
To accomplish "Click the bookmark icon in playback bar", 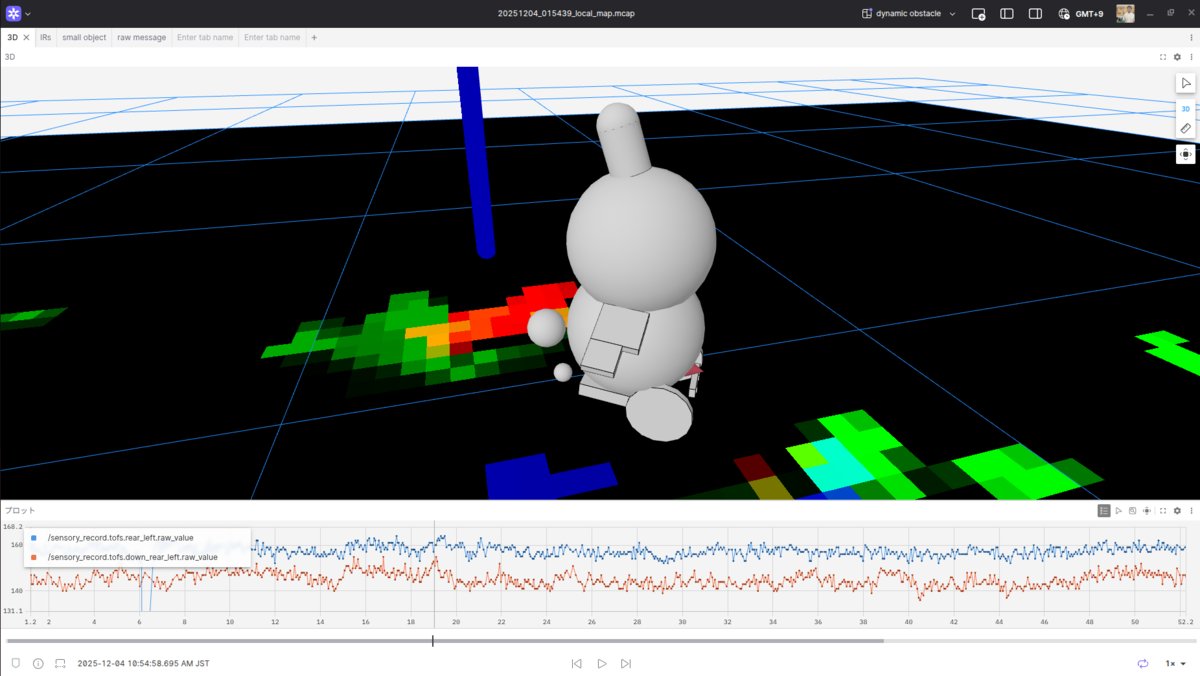I will (16, 663).
